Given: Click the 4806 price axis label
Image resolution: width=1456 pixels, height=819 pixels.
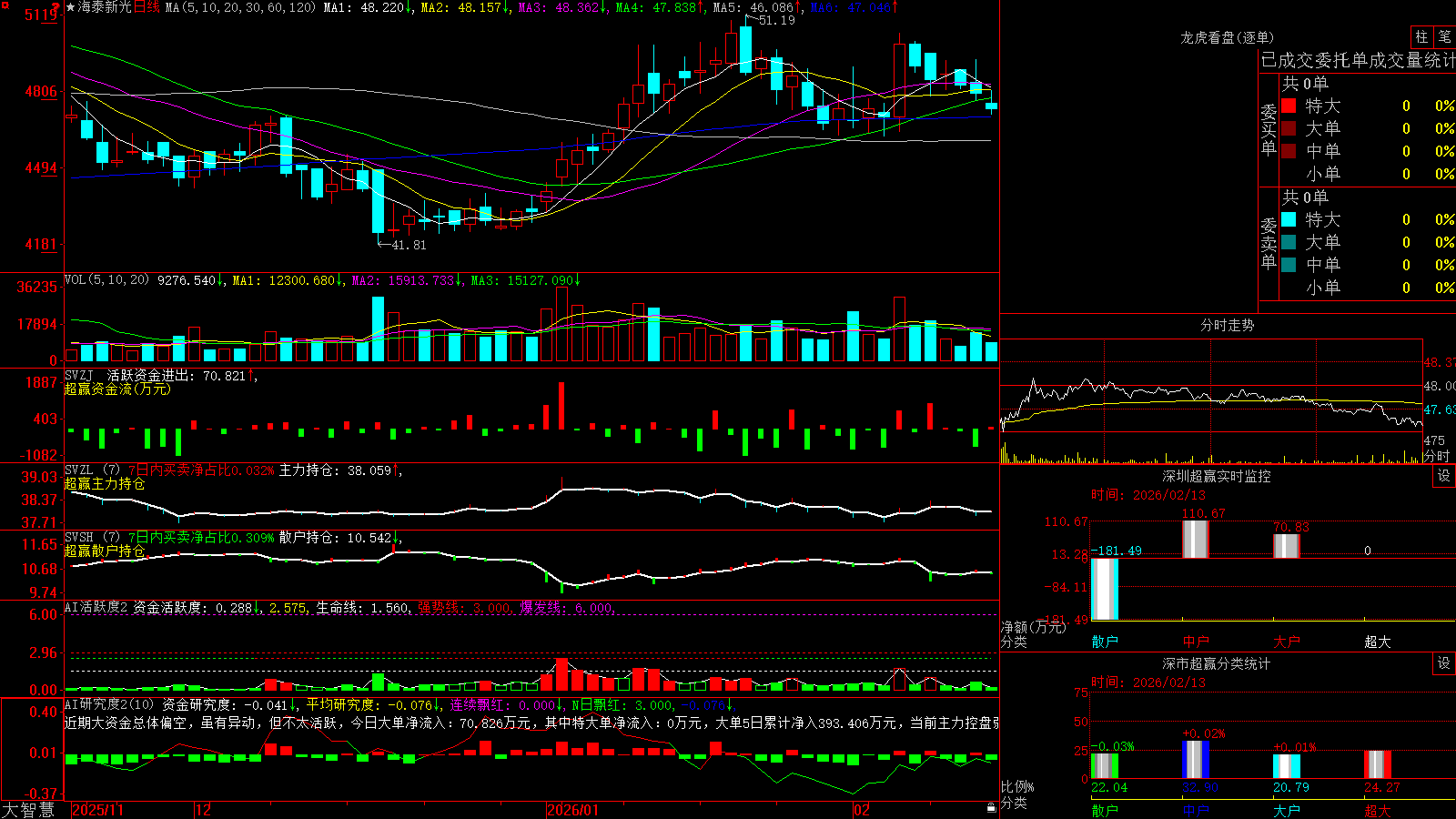Looking at the screenshot, I should [x=41, y=91].
